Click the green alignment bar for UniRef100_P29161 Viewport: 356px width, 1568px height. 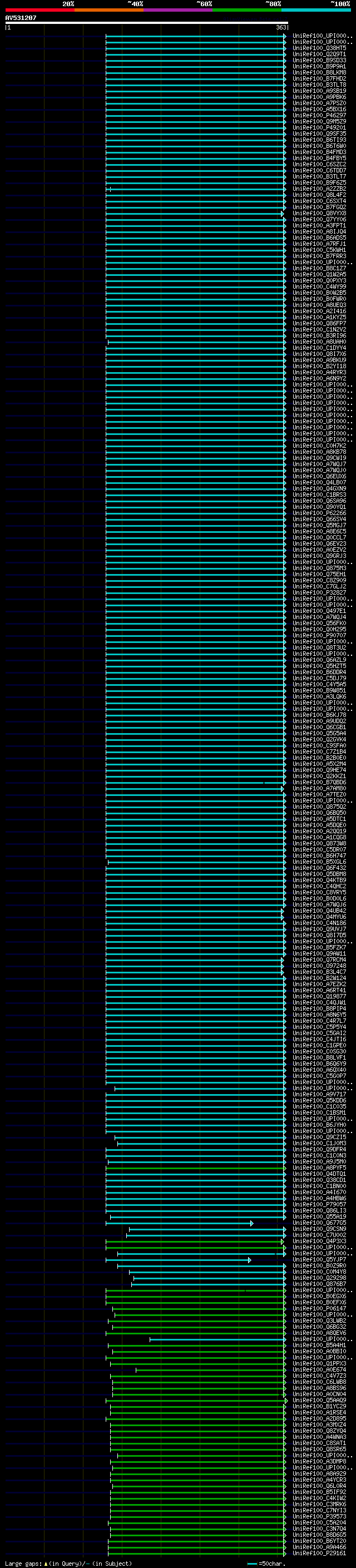click(196, 1554)
